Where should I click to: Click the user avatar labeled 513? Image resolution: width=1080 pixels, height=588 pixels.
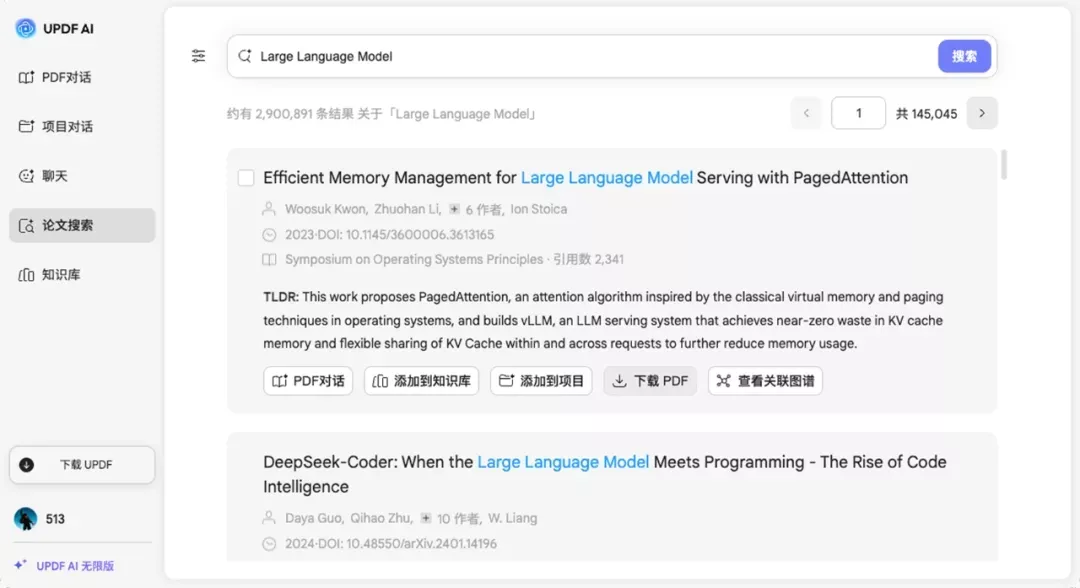coord(25,518)
